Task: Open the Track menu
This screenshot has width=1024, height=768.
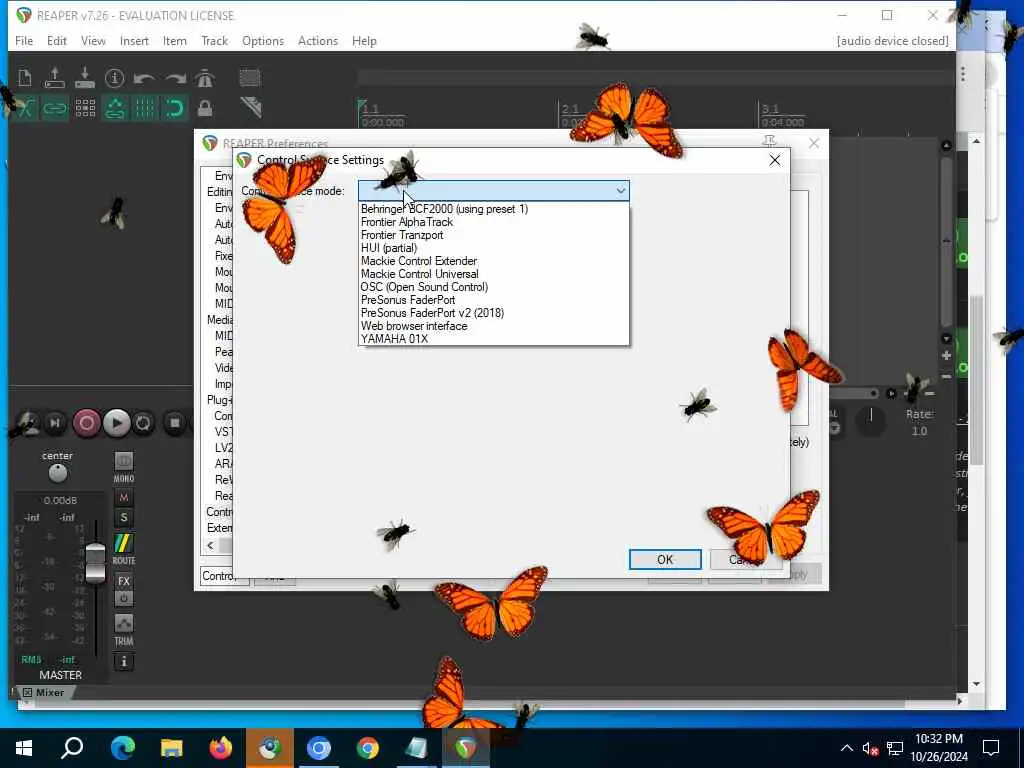Action: point(214,40)
